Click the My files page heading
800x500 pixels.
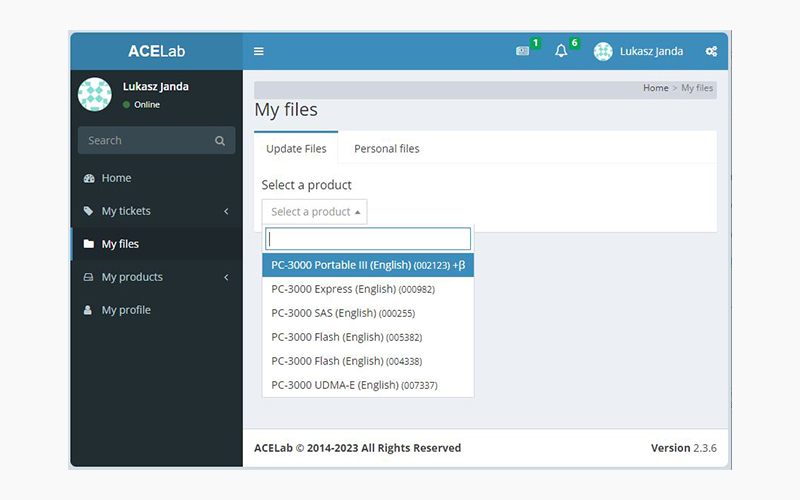pyautogui.click(x=286, y=110)
